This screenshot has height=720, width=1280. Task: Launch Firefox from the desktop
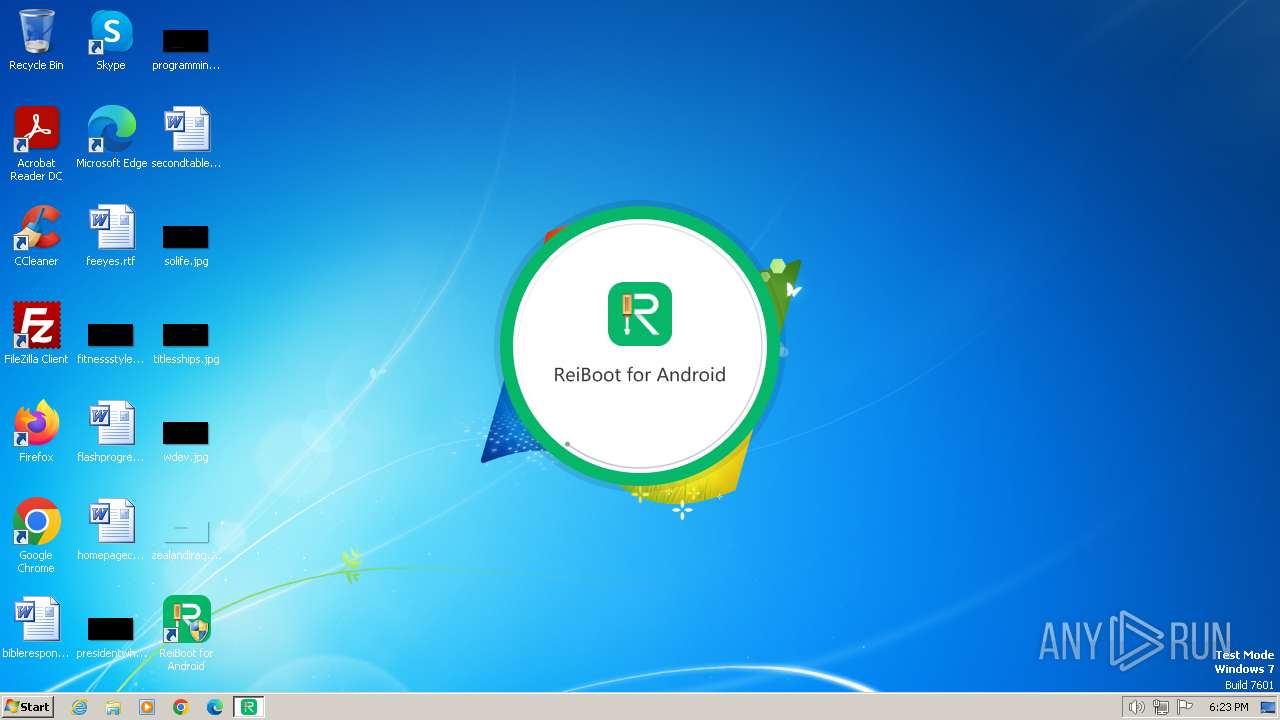pos(36,432)
